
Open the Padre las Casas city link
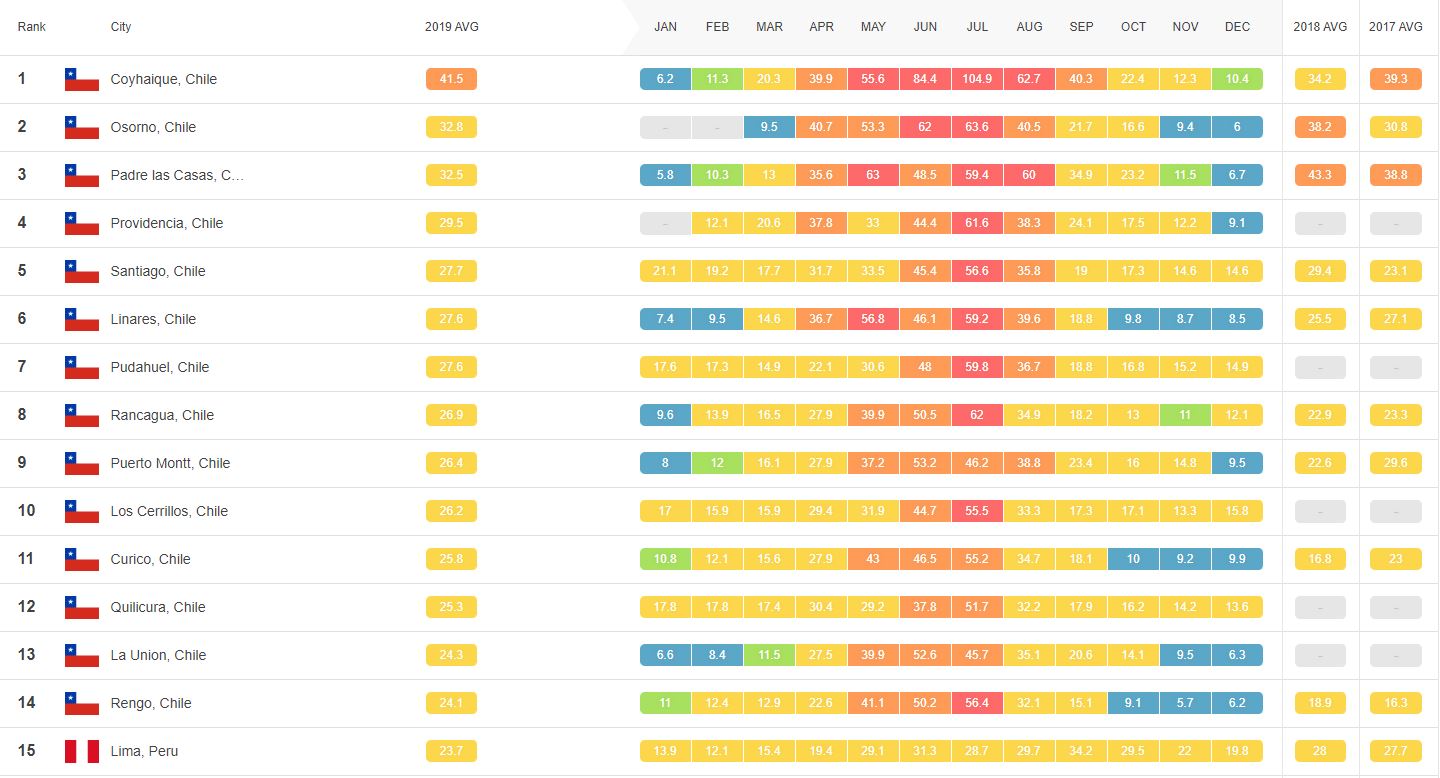177,175
